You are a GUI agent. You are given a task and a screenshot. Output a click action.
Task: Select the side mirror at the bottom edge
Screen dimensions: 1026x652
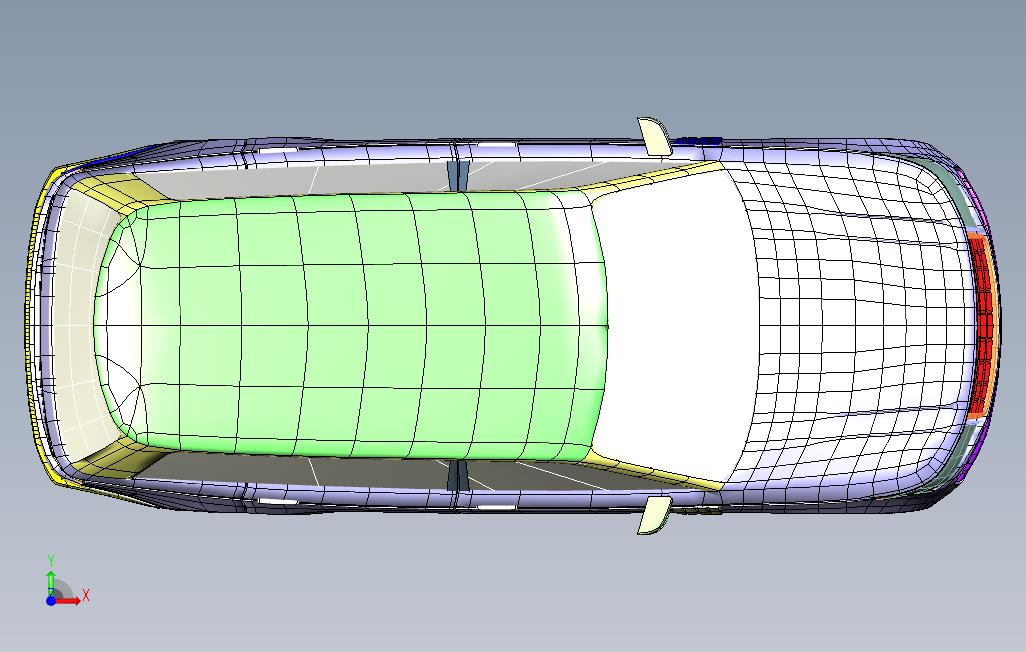click(x=654, y=515)
